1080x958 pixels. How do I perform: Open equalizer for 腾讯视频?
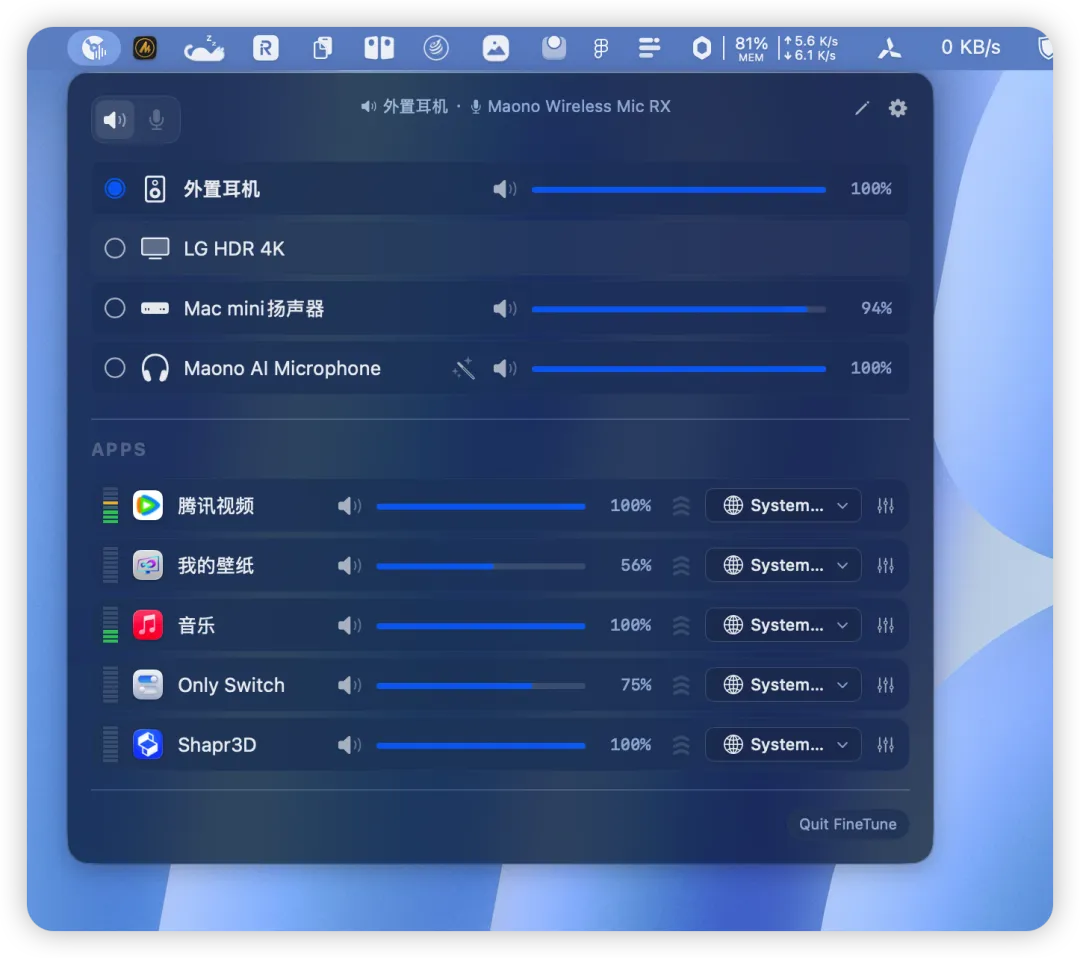(886, 506)
